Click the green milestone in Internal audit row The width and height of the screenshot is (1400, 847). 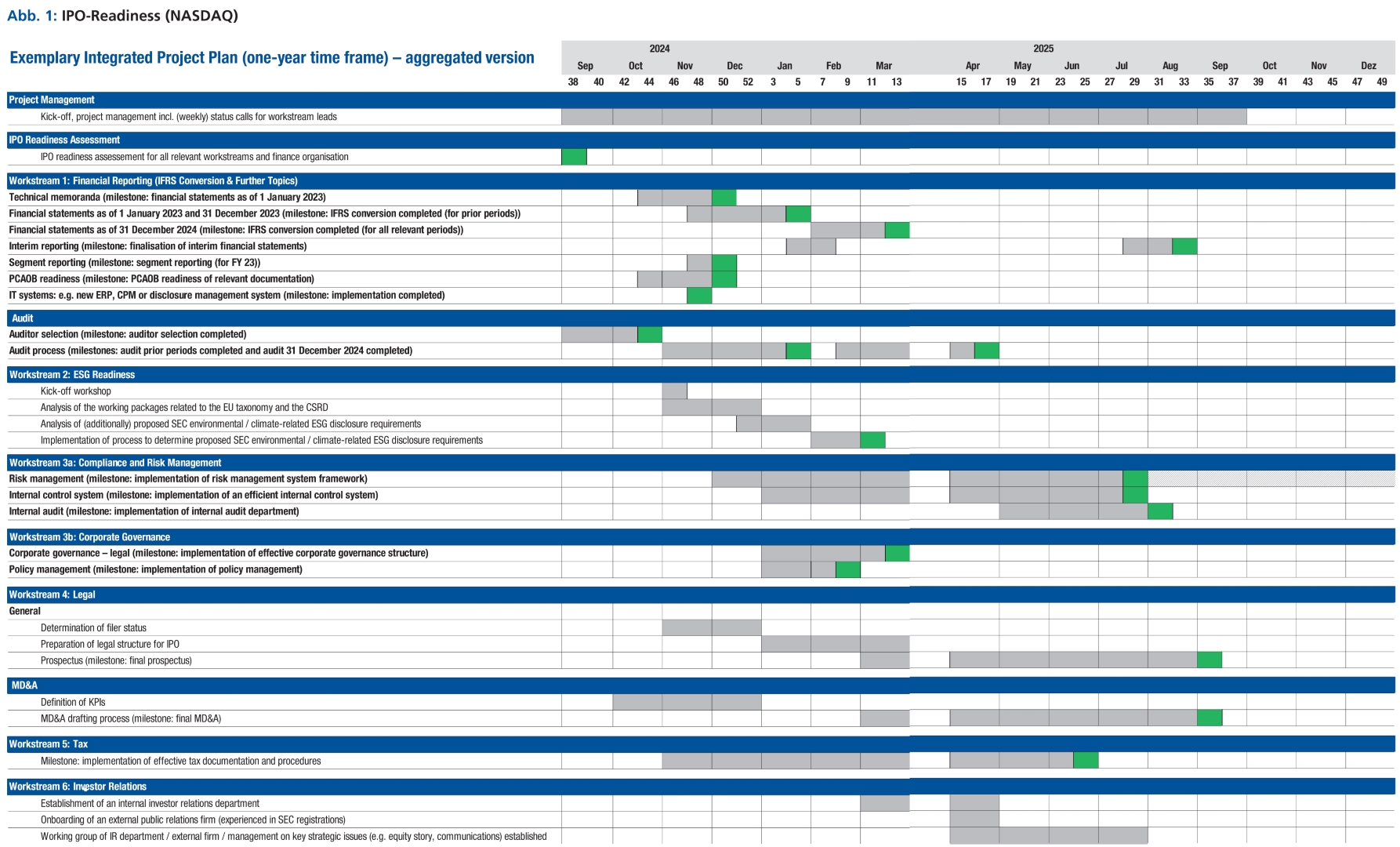pos(1160,511)
